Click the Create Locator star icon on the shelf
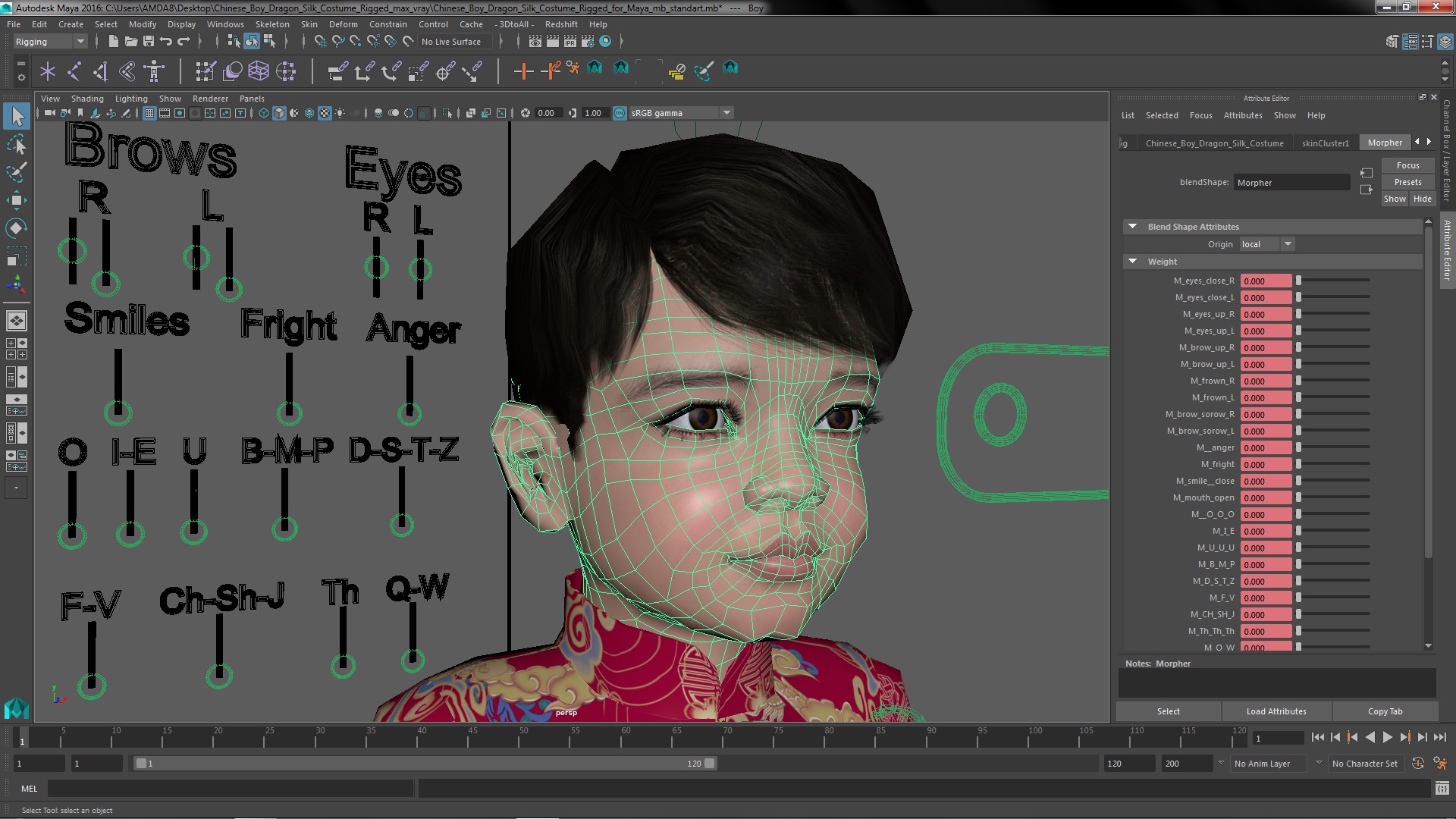 48,71
